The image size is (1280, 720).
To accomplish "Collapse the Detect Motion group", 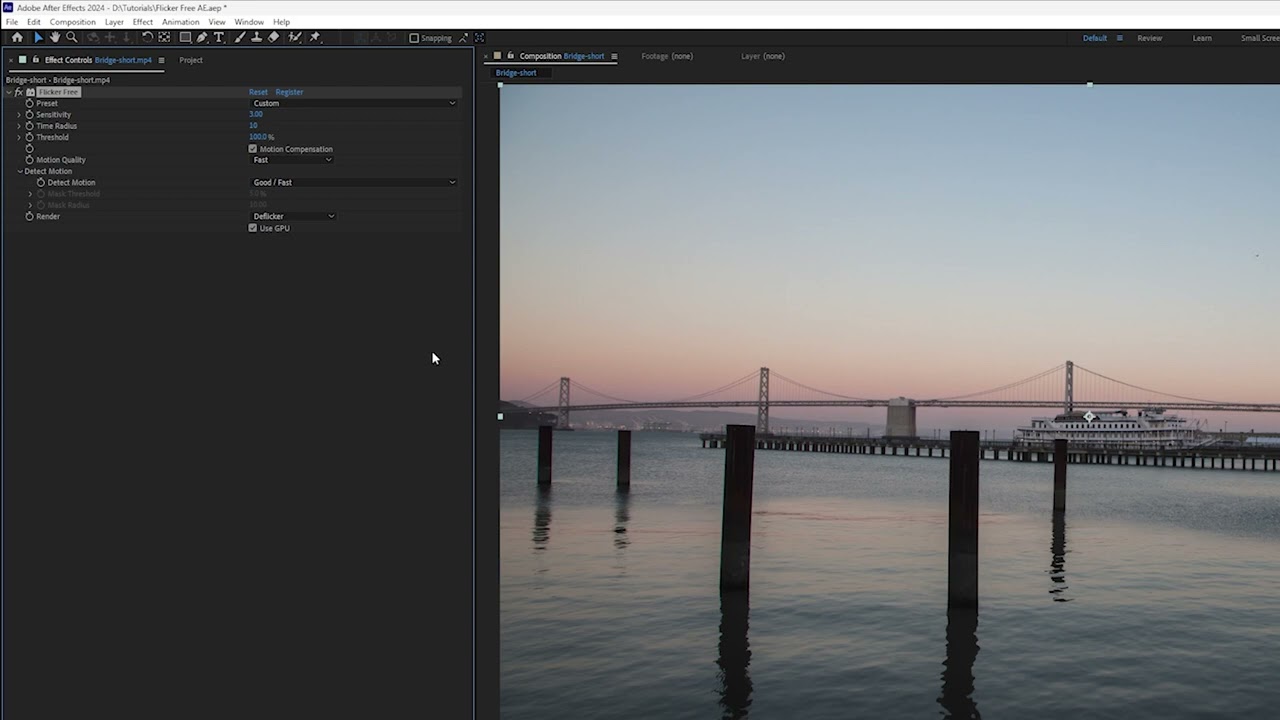I will (19, 171).
